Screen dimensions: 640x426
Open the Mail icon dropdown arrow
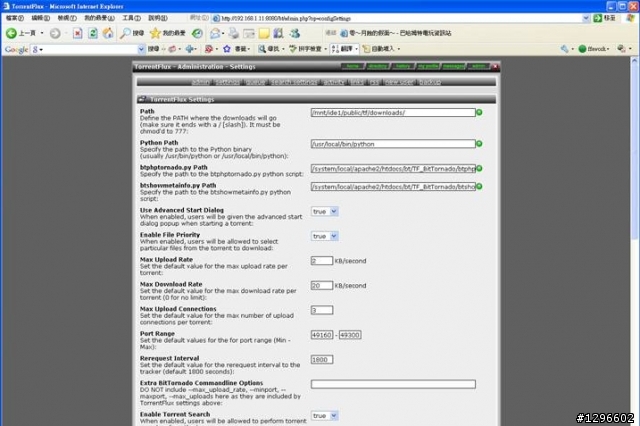coord(223,33)
